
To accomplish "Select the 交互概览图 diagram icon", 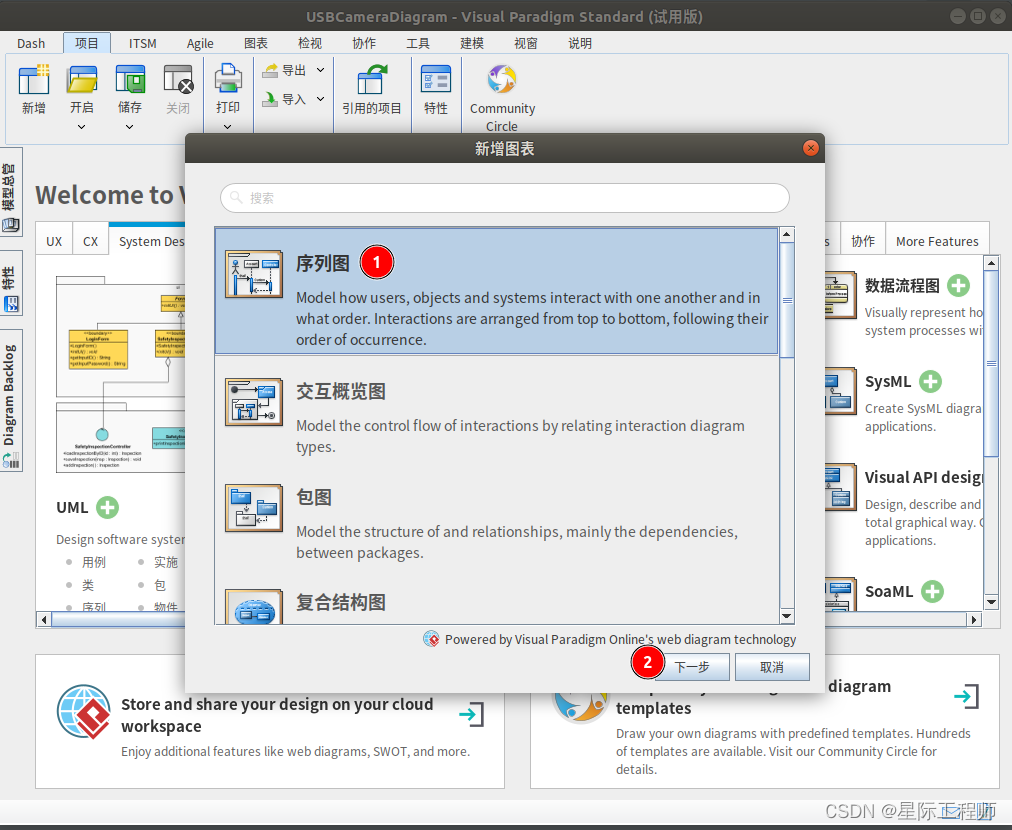I will point(254,401).
